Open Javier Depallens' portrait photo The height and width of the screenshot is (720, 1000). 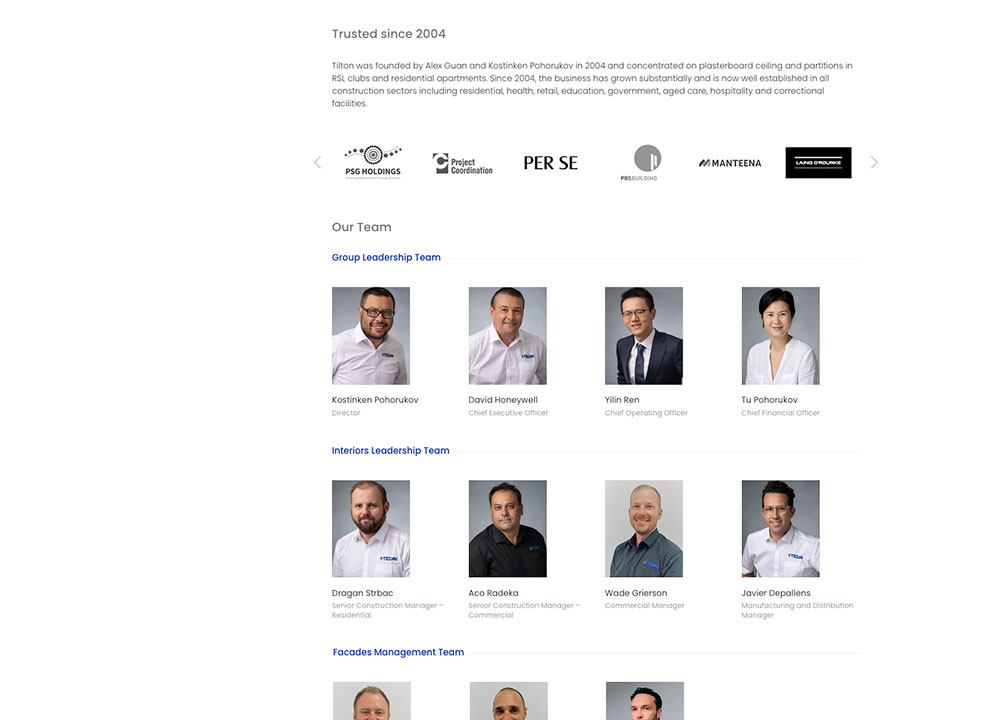[780, 529]
